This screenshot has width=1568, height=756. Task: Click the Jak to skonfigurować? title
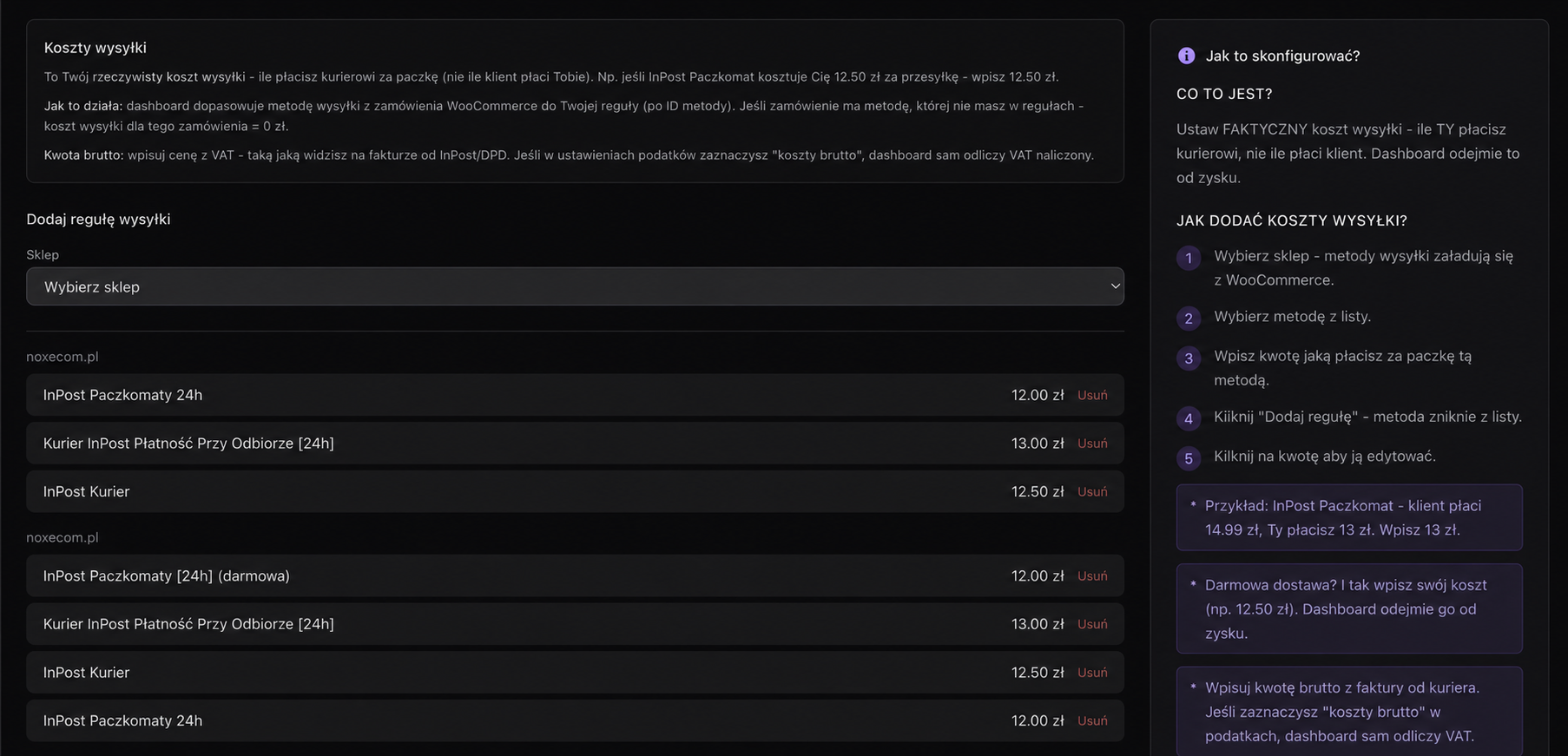1282,56
